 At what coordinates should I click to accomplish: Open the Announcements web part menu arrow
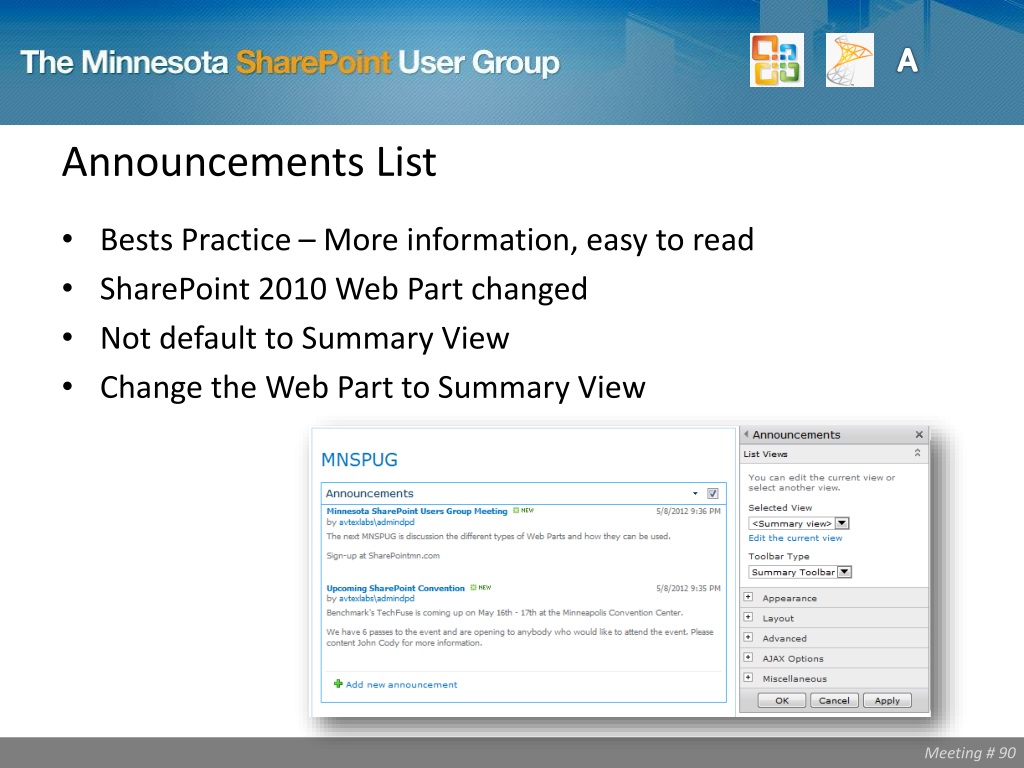click(x=696, y=494)
